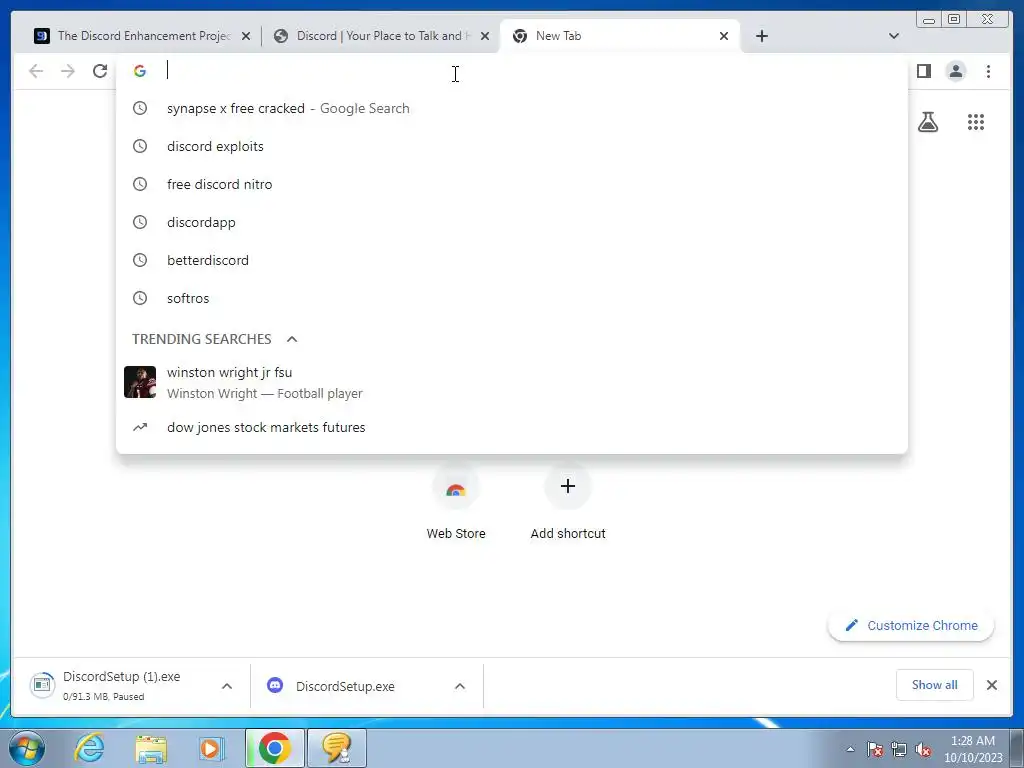Select 'free discord nitro' suggestion
1024x768 pixels.
[511, 184]
